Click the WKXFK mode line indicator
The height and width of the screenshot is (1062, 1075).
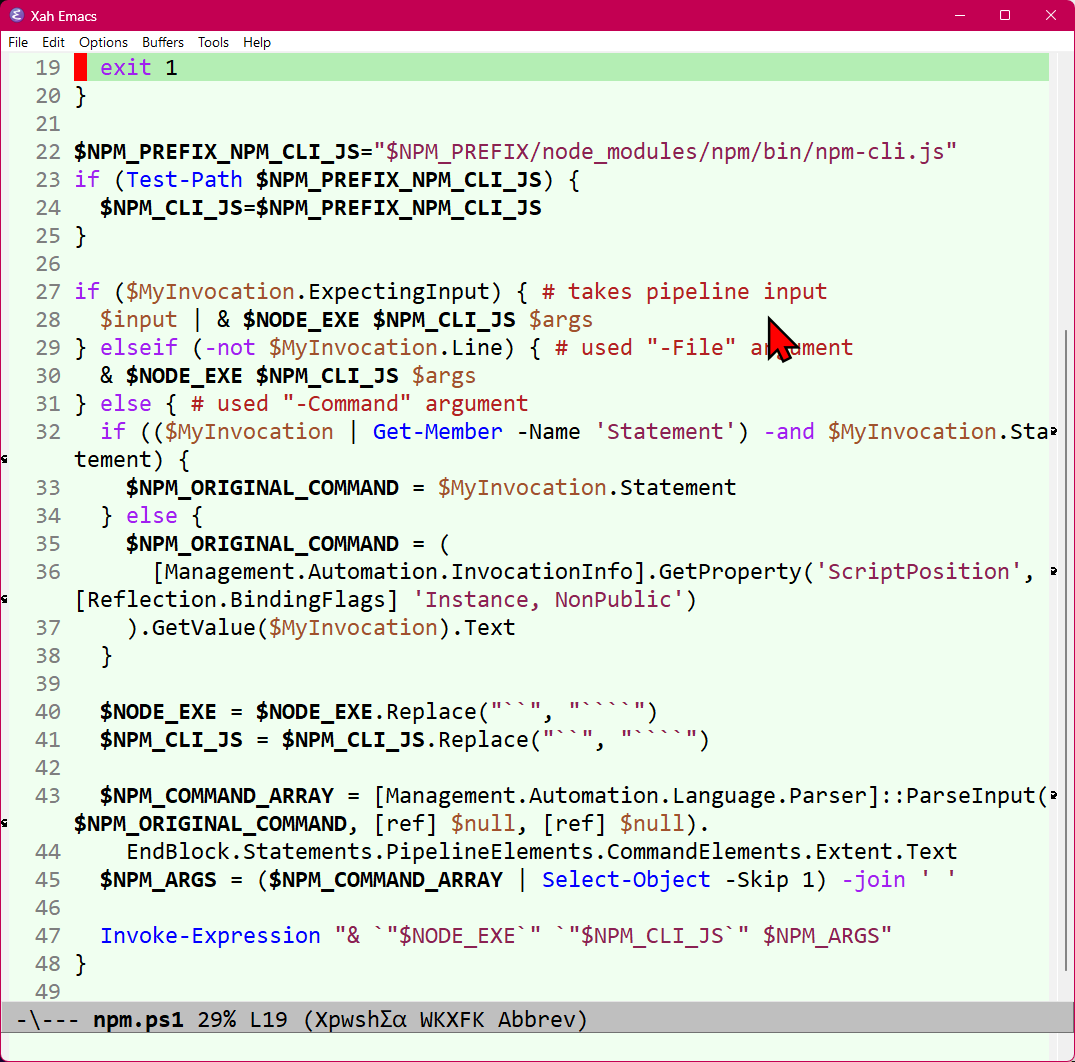coord(452,1019)
